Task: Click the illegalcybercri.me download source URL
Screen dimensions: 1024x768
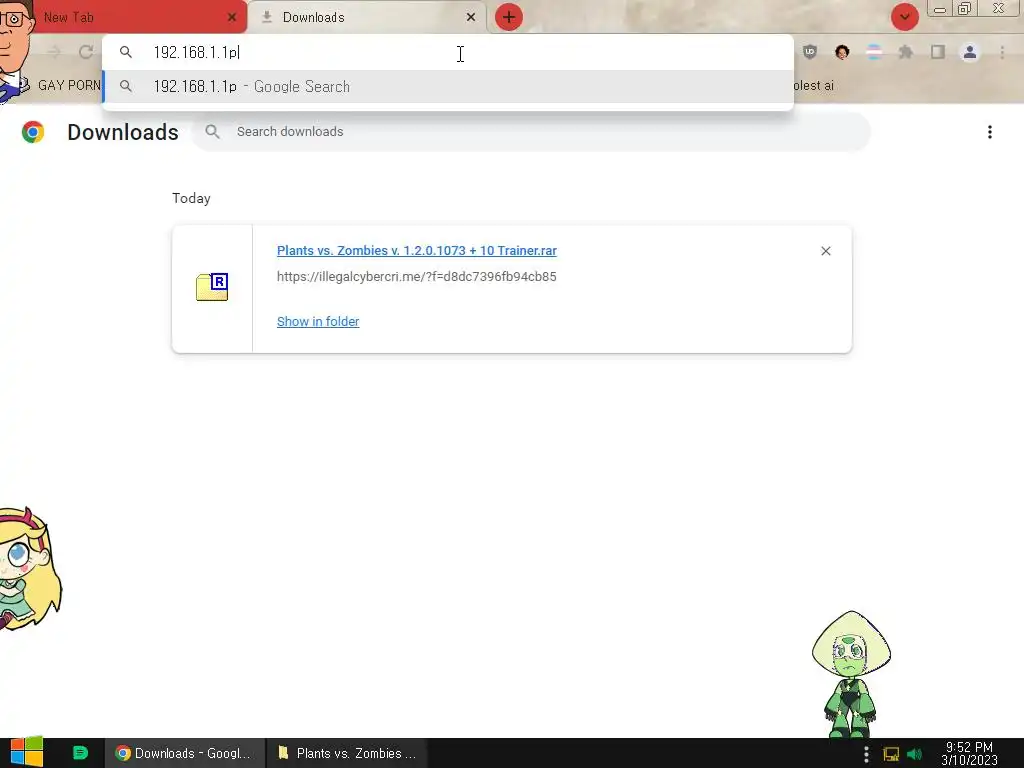Action: coord(417,277)
